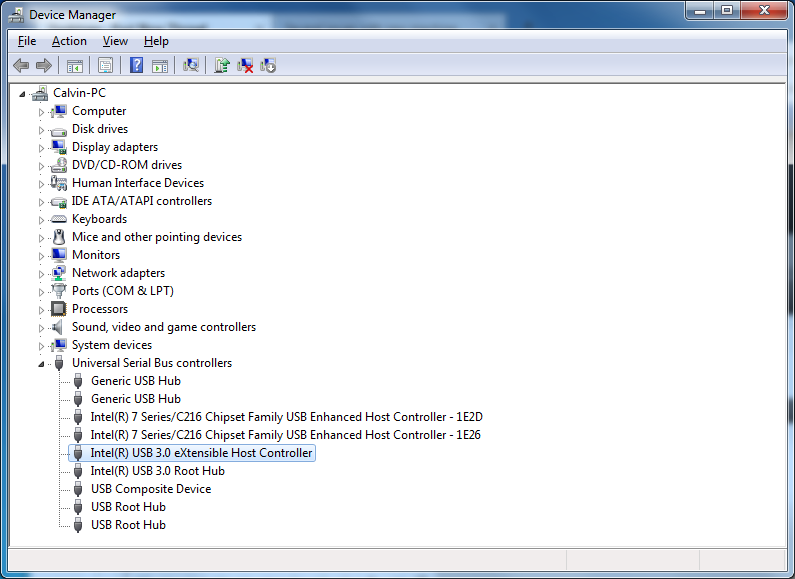Select the Keyboards category icon
Image resolution: width=795 pixels, height=579 pixels.
(59, 219)
